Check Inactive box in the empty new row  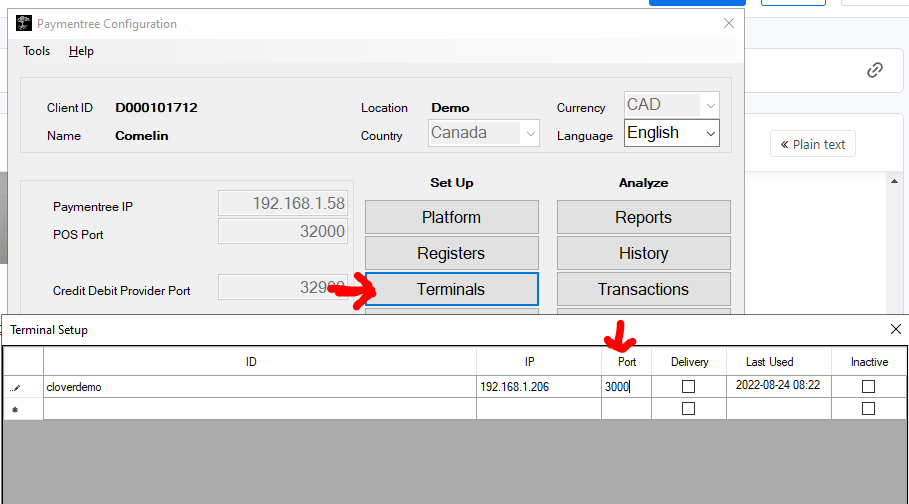pyautogui.click(x=868, y=409)
